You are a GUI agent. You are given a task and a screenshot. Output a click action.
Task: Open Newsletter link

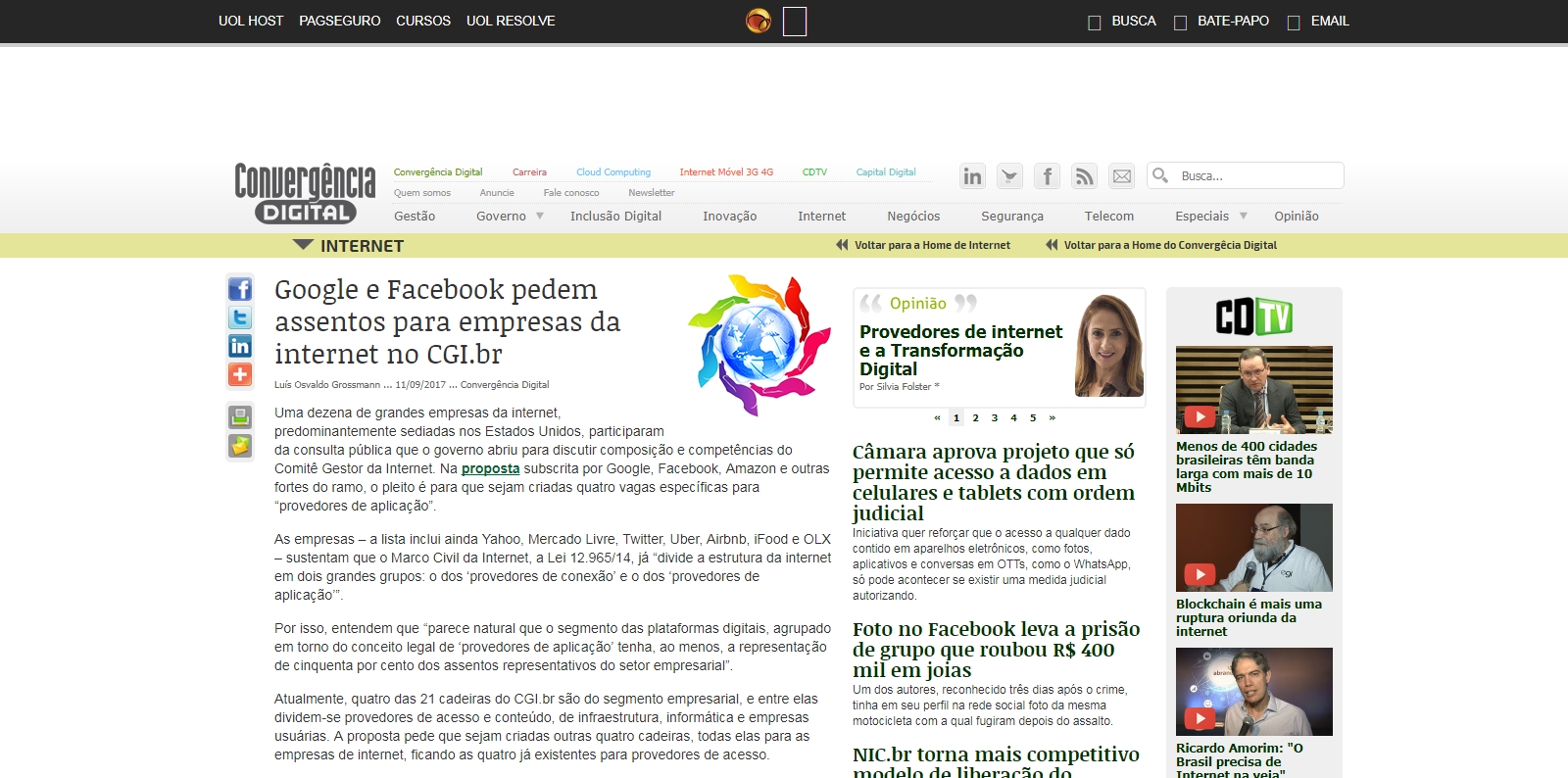[x=652, y=193]
